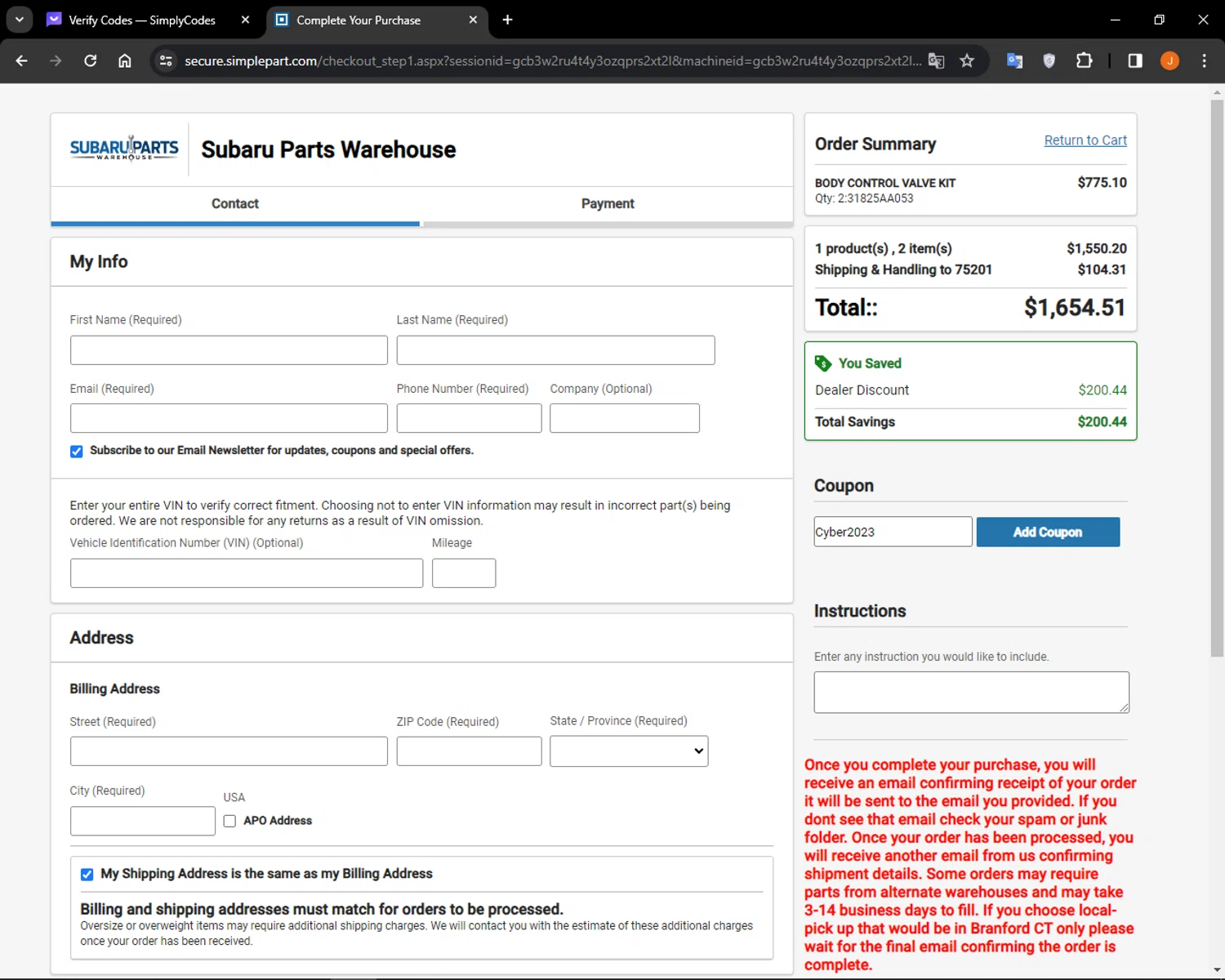The image size is (1225, 980).
Task: Toggle the browser side panel
Action: (x=1135, y=60)
